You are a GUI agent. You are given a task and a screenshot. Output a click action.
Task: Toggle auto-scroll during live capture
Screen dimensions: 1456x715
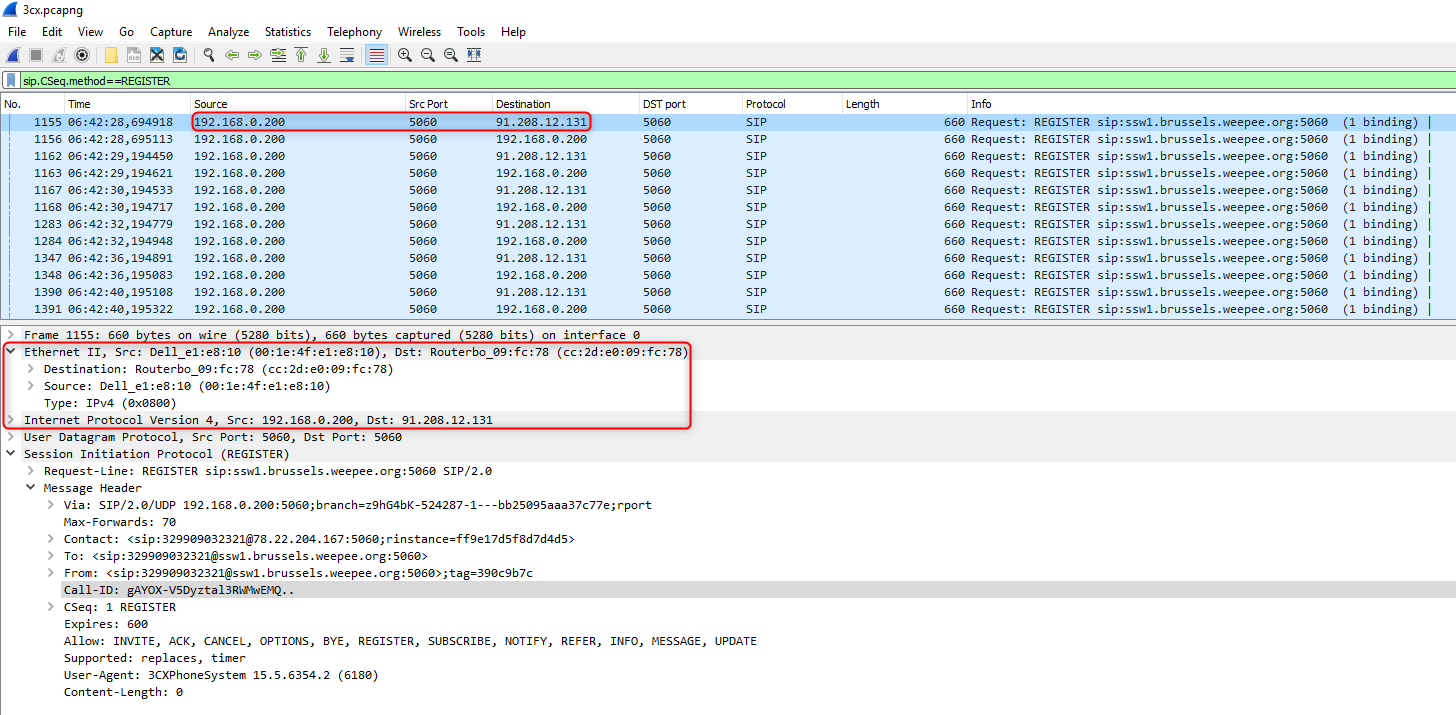(x=347, y=55)
